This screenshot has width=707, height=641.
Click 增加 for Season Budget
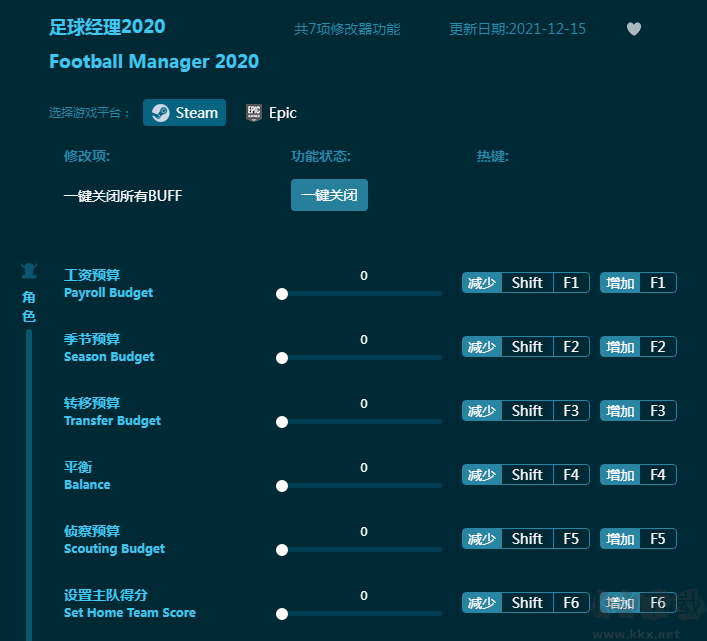tap(620, 347)
